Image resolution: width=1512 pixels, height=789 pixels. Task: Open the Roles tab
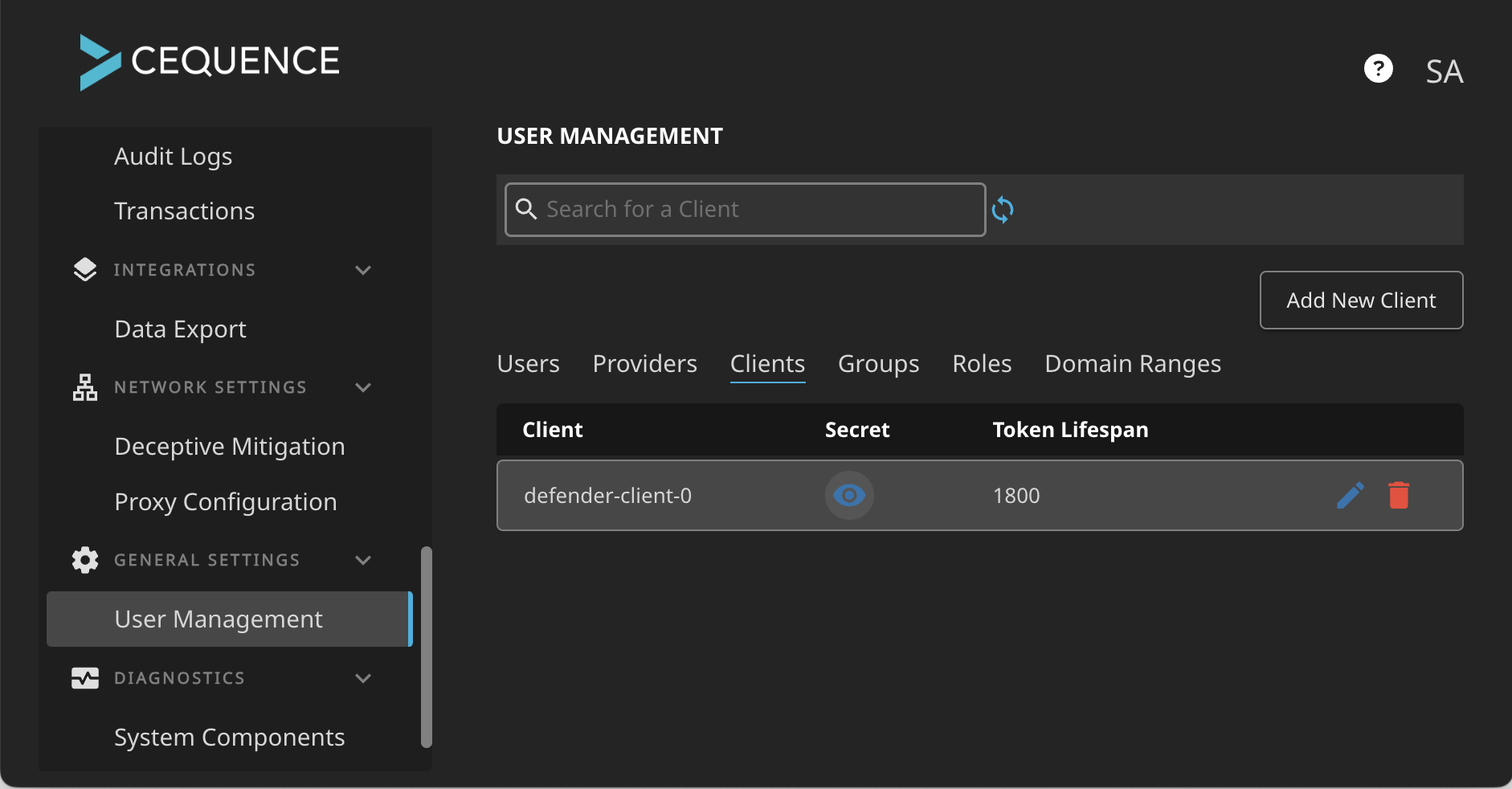[982, 364]
